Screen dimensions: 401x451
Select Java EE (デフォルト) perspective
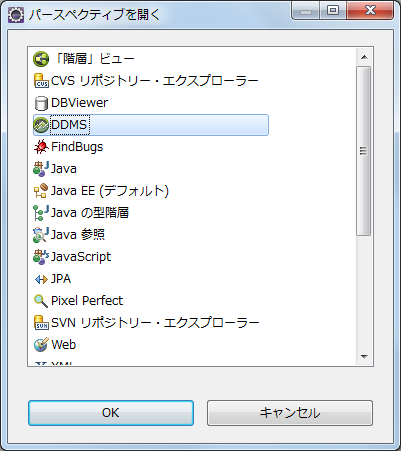coord(101,191)
